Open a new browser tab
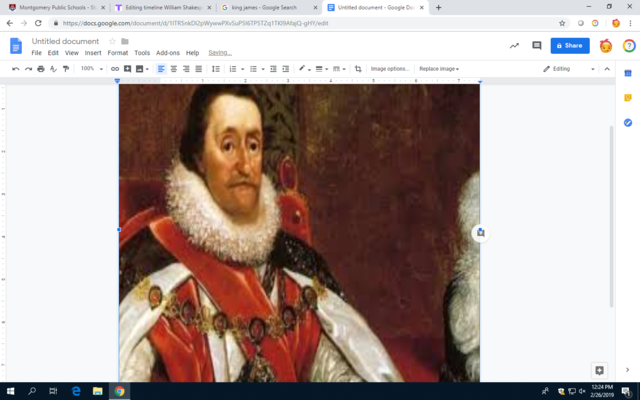 [x=438, y=7]
